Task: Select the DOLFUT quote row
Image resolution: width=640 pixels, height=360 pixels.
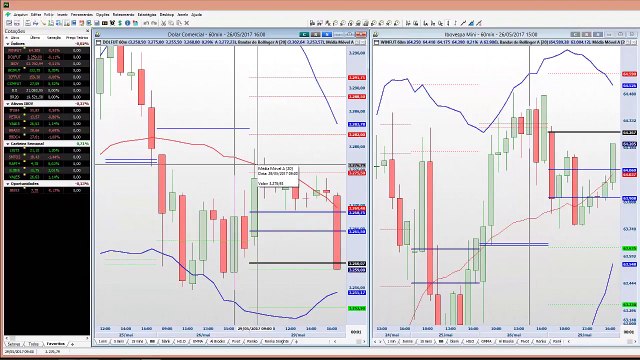Action: click(x=47, y=57)
